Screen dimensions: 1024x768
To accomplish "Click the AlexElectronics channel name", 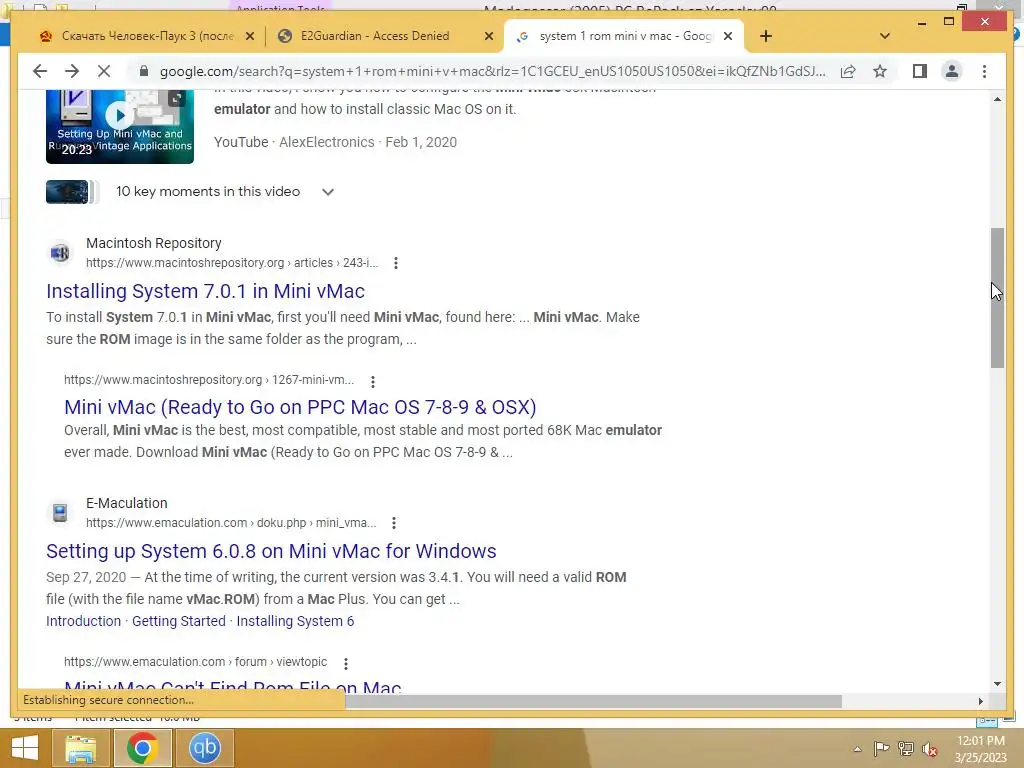I will [327, 142].
